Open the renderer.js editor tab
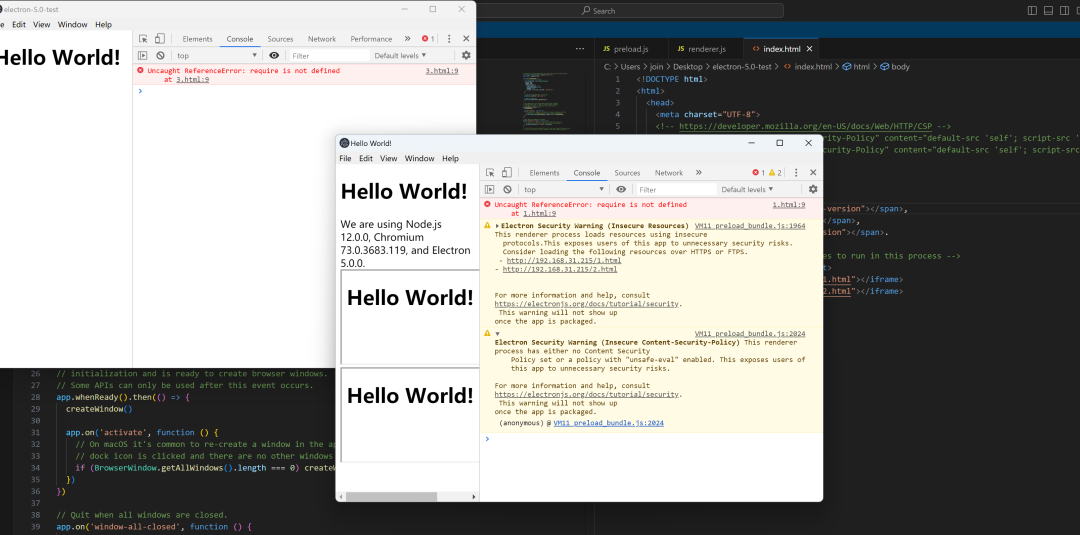Viewport: 1080px width, 535px height. tap(699, 48)
